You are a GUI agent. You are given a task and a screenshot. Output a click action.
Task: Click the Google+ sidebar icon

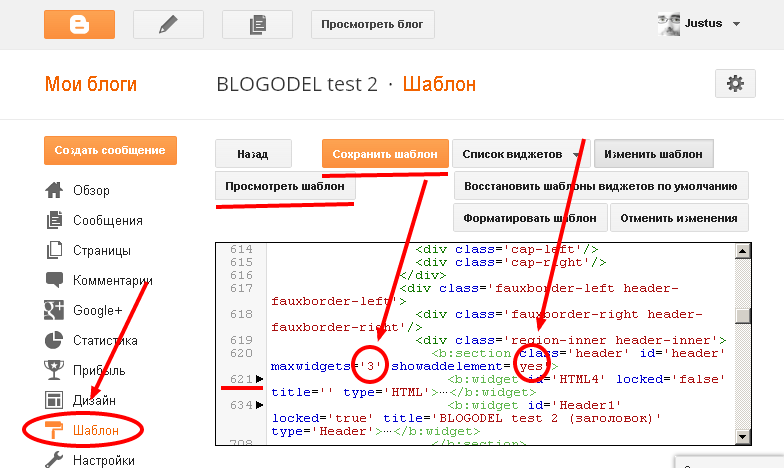point(55,310)
